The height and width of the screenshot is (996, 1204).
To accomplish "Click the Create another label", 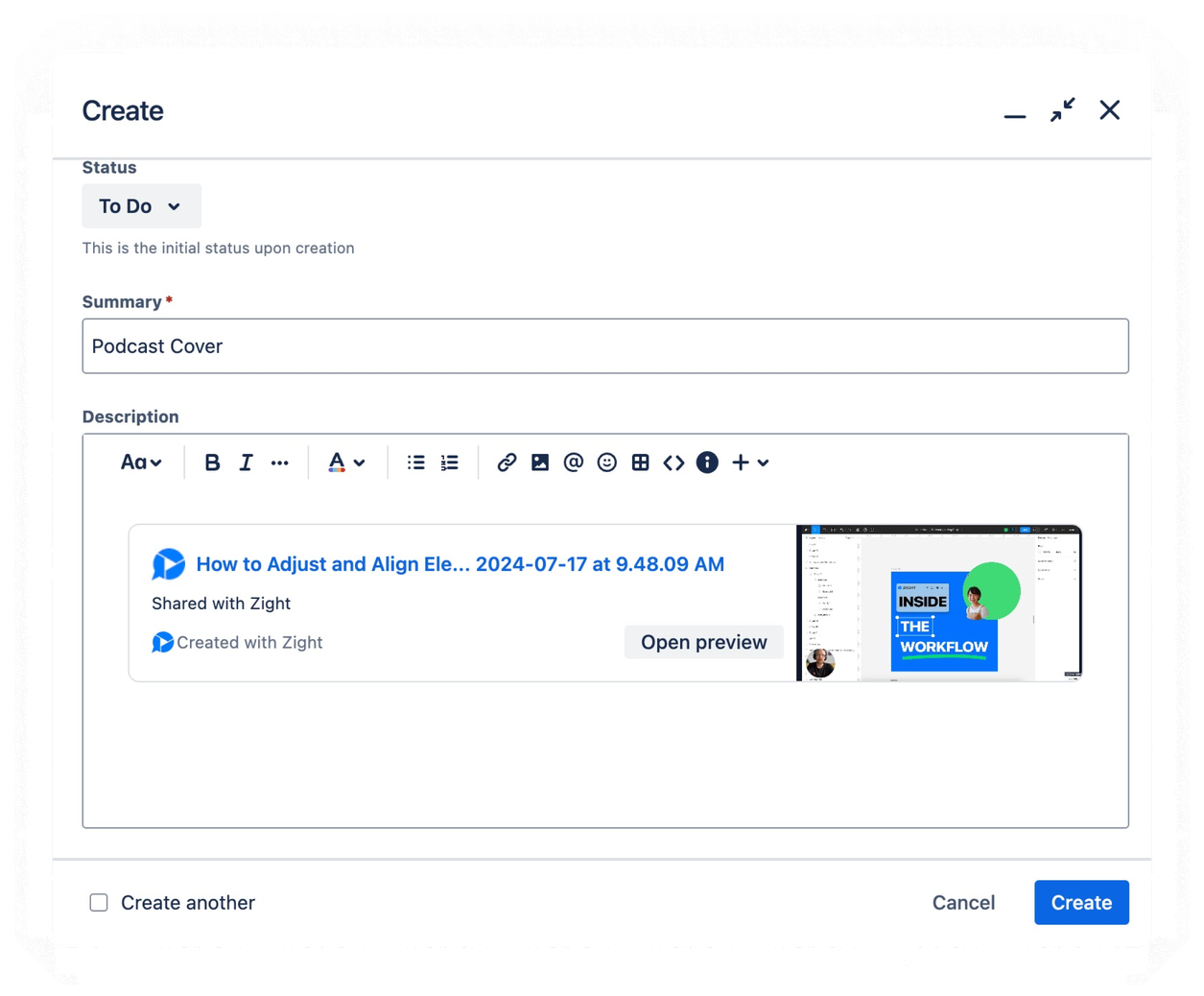I will tap(188, 902).
